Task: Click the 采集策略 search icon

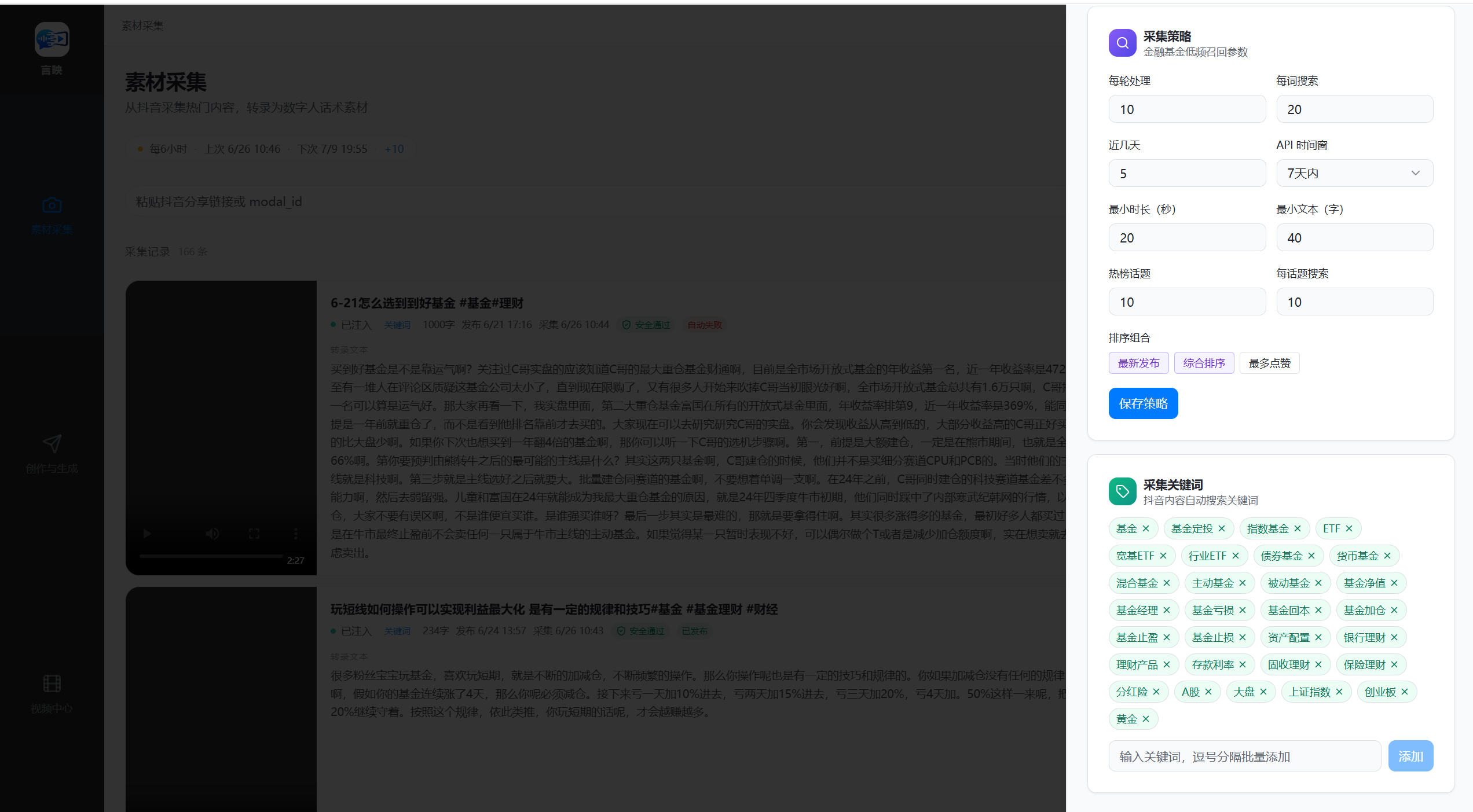Action: point(1122,43)
